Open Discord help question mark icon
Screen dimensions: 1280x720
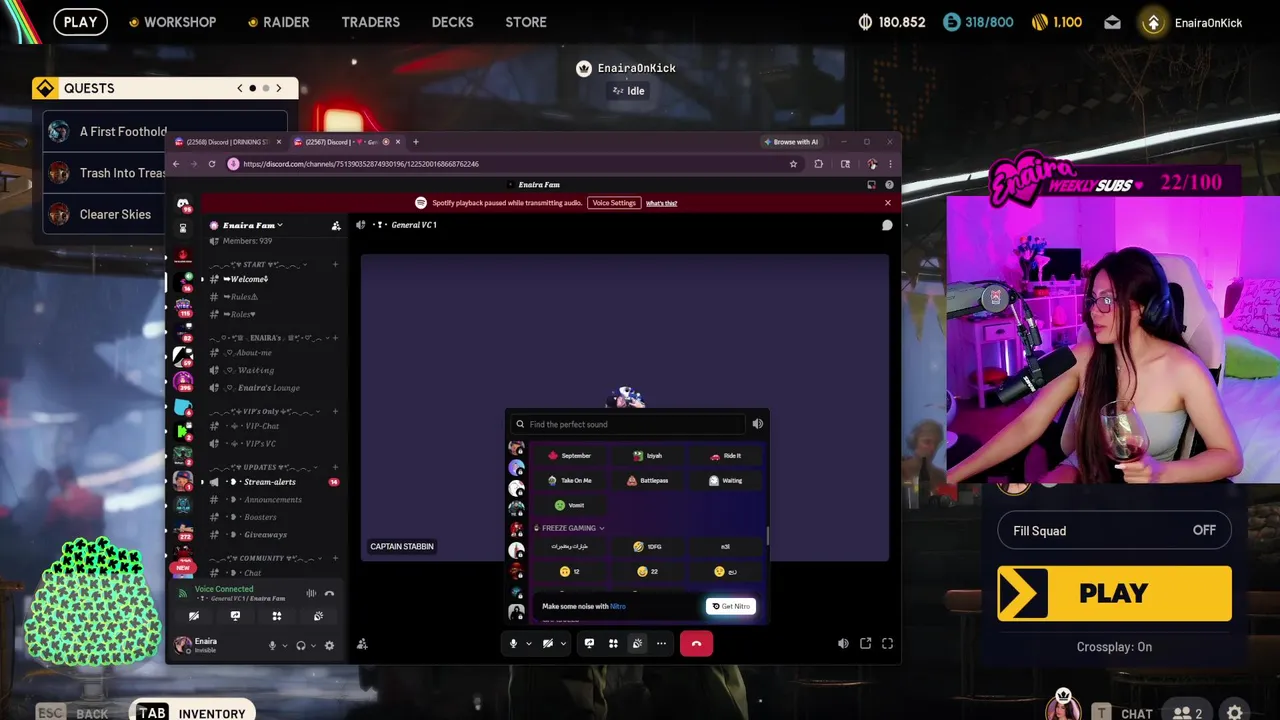887,185
